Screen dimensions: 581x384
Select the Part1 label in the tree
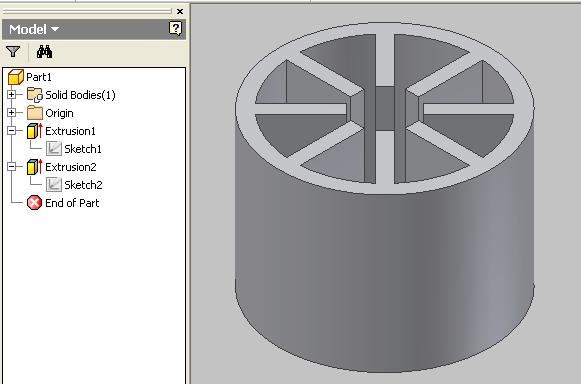coord(39,77)
